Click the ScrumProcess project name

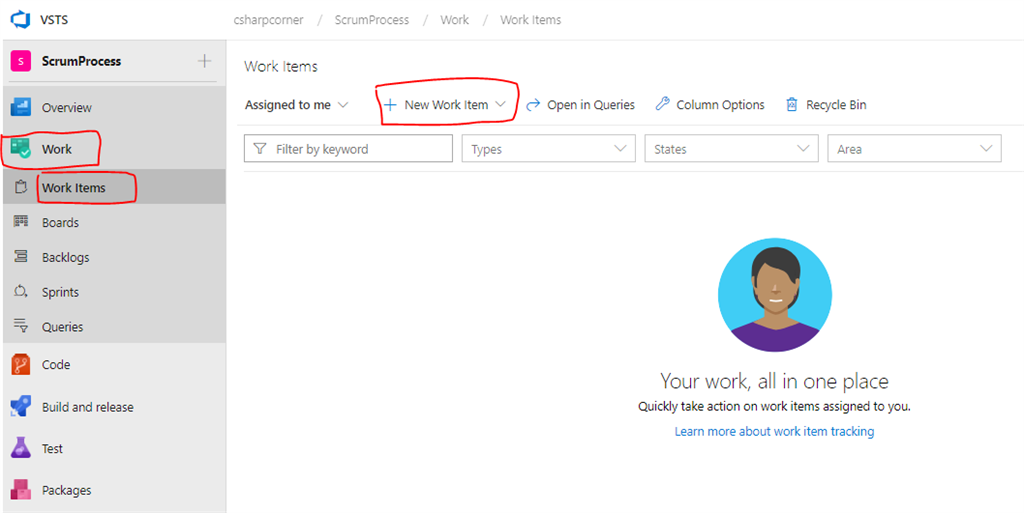click(81, 61)
